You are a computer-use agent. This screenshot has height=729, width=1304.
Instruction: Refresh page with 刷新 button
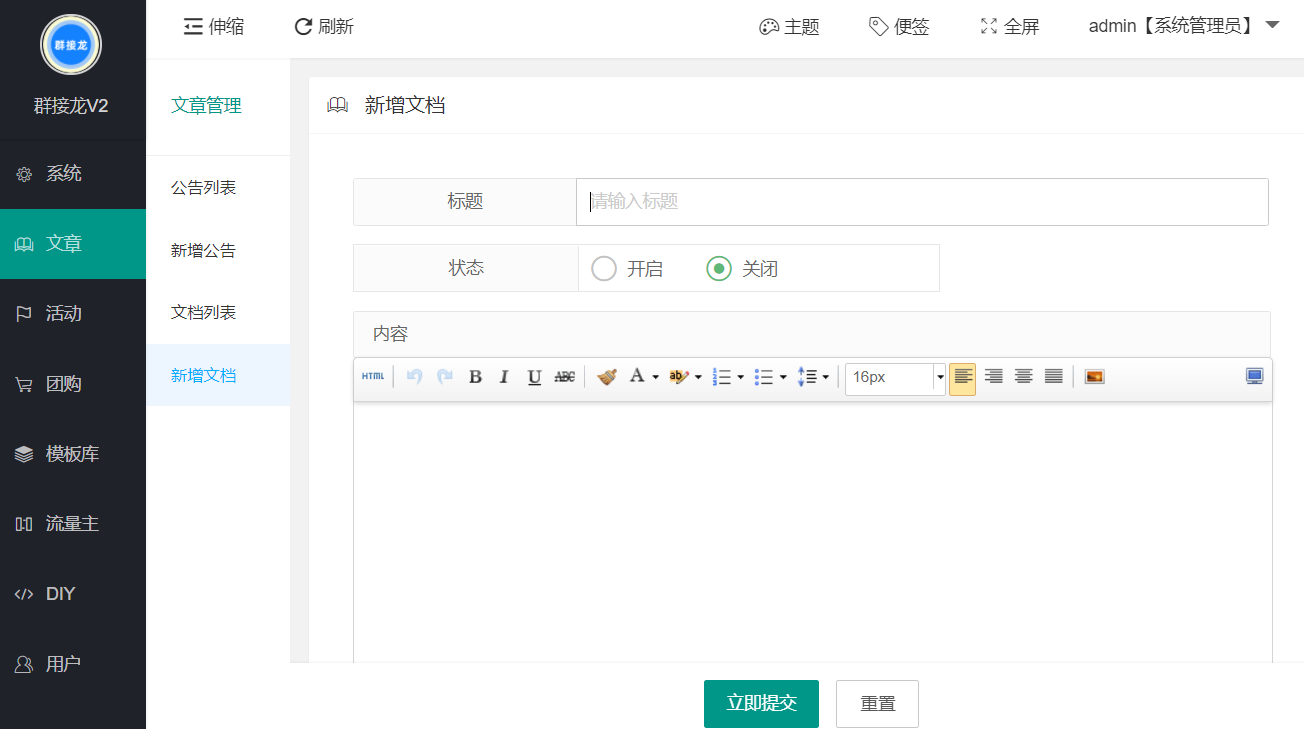tap(324, 27)
